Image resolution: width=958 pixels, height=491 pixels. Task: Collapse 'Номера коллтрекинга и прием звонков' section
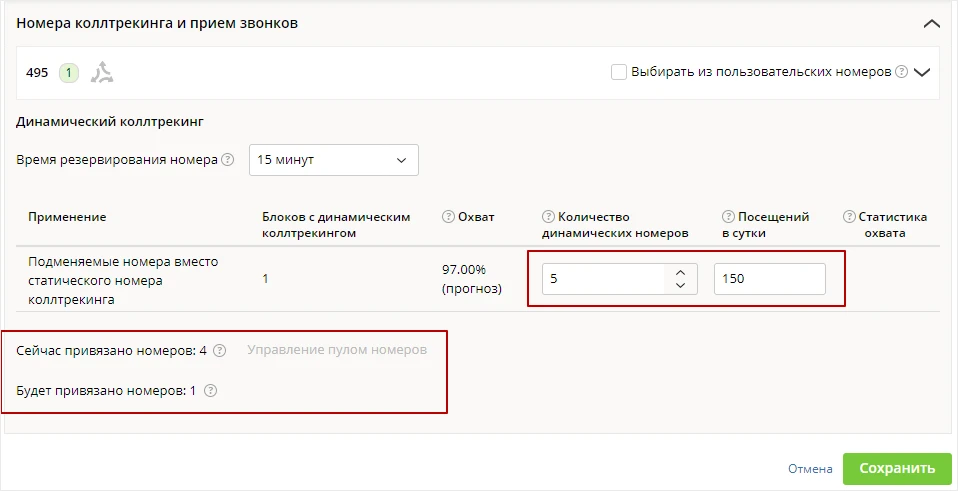click(932, 24)
